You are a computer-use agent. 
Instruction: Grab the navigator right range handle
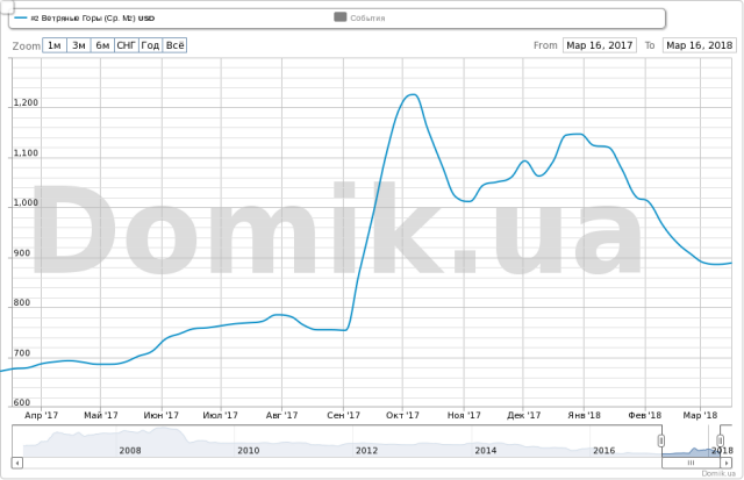point(720,441)
